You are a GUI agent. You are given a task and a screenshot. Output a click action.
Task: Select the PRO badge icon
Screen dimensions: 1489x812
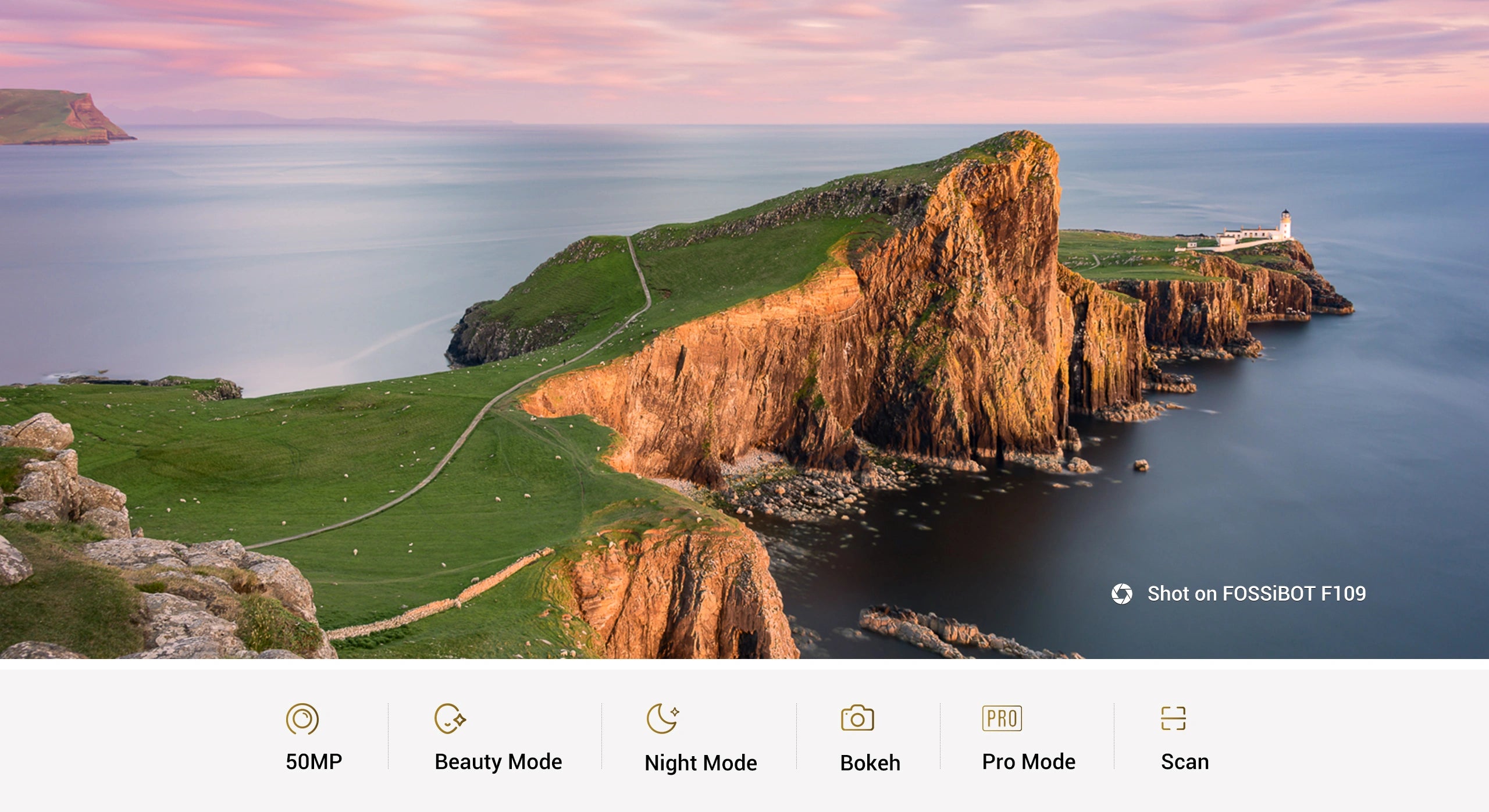tap(1002, 718)
